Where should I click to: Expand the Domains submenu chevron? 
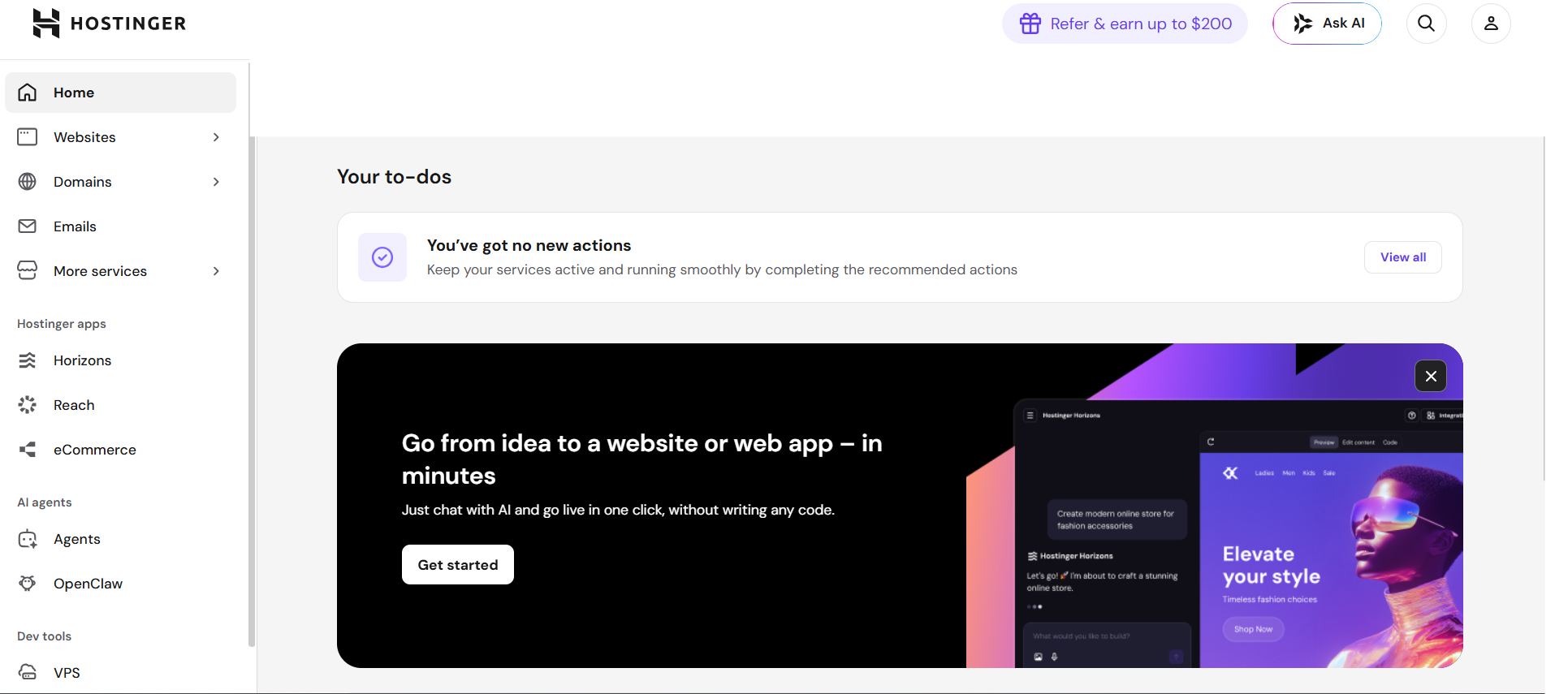coord(216,182)
